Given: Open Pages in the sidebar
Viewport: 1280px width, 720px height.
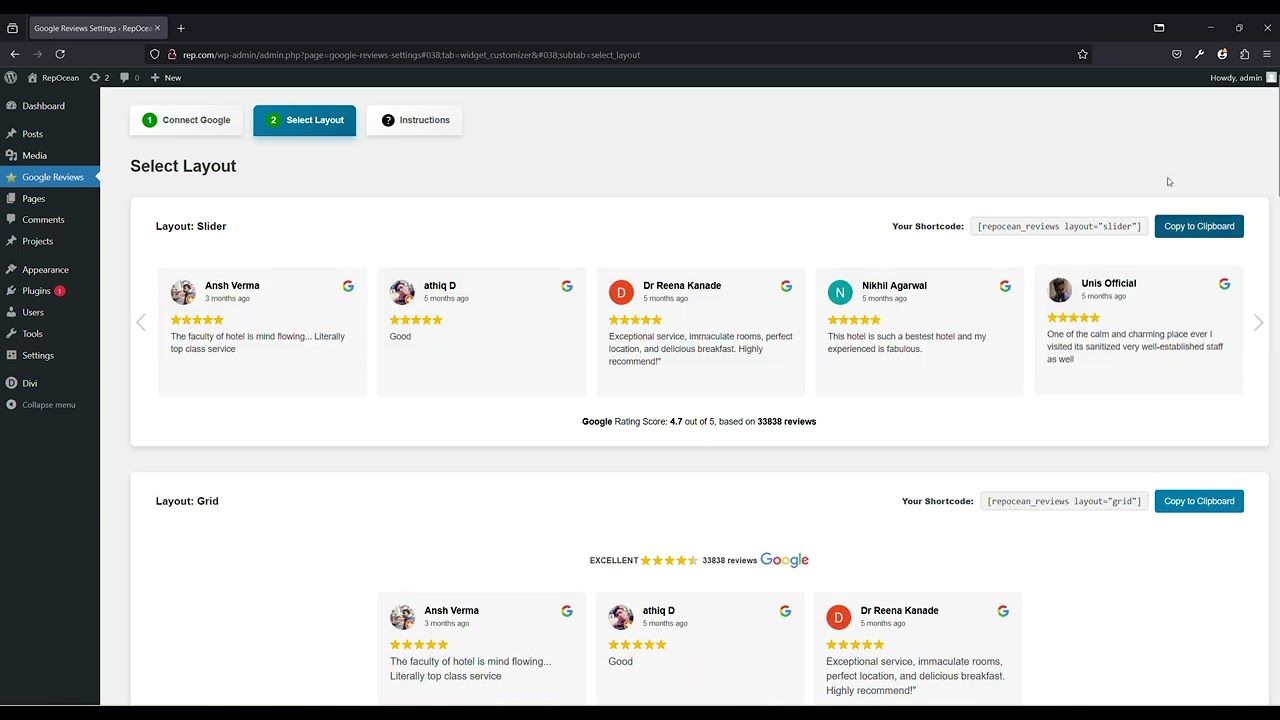Looking at the screenshot, I should [33, 198].
